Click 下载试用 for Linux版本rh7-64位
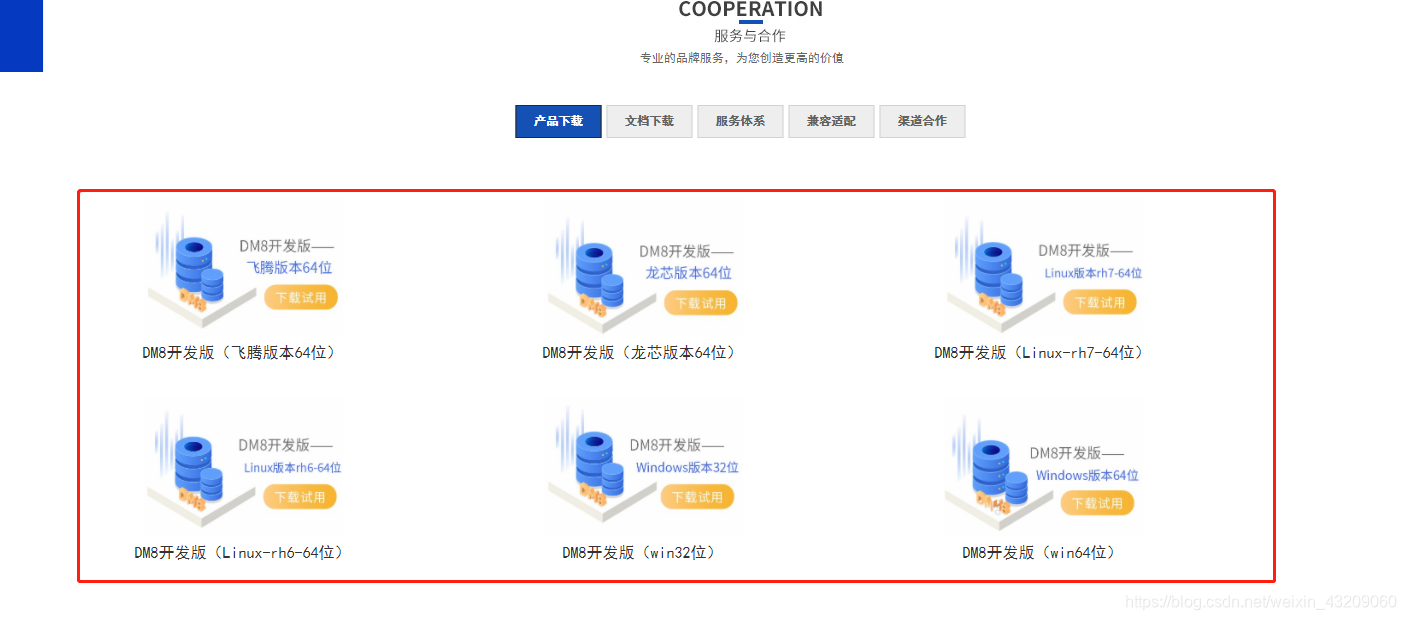 (x=1100, y=302)
